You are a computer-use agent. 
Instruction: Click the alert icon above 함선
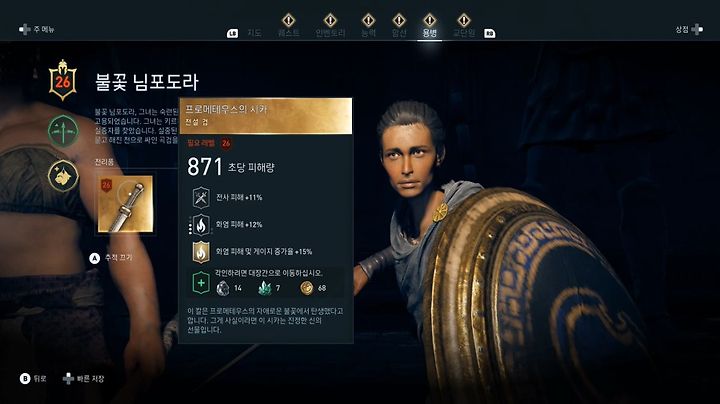point(399,20)
